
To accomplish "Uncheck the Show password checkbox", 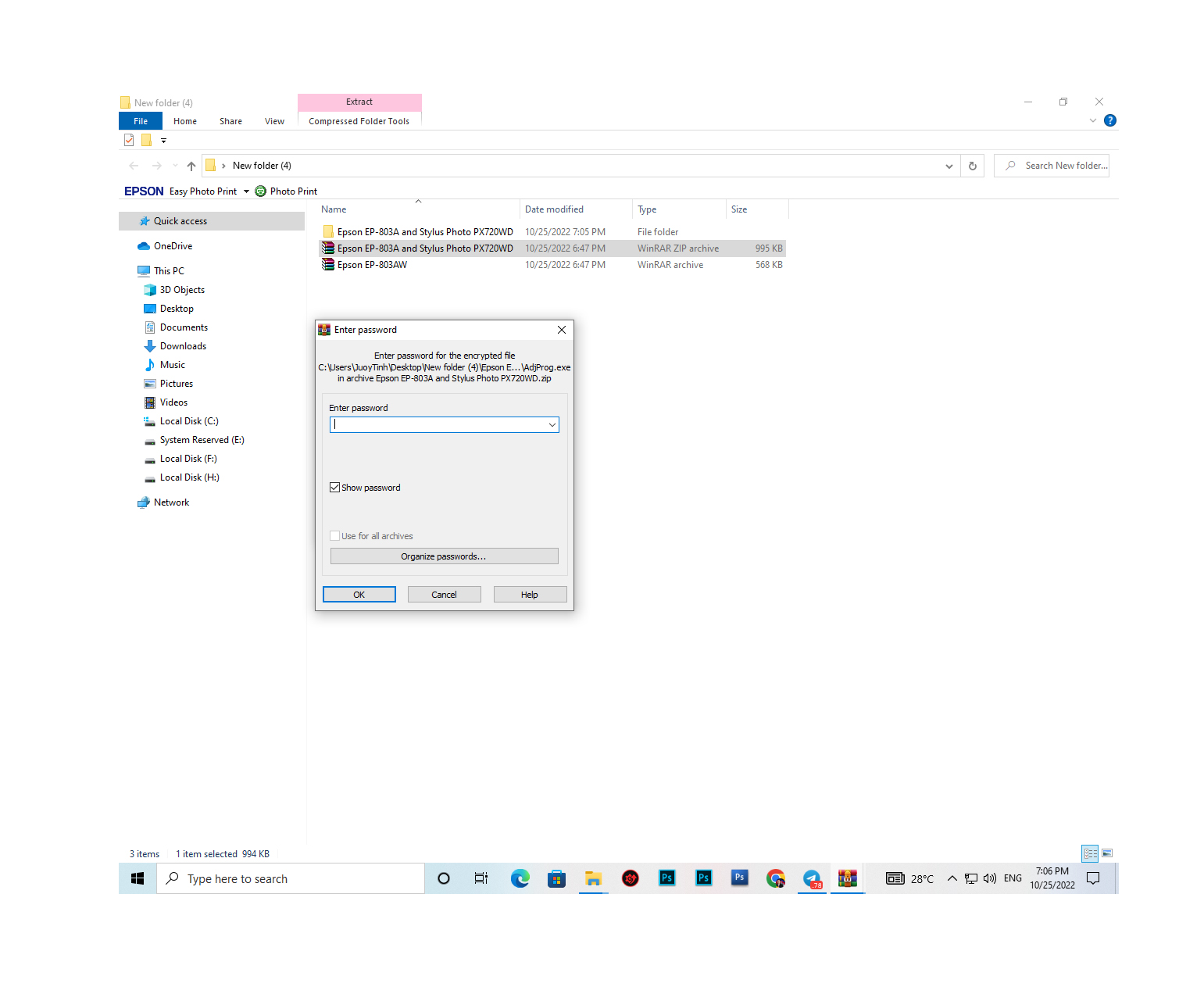I will 335,488.
